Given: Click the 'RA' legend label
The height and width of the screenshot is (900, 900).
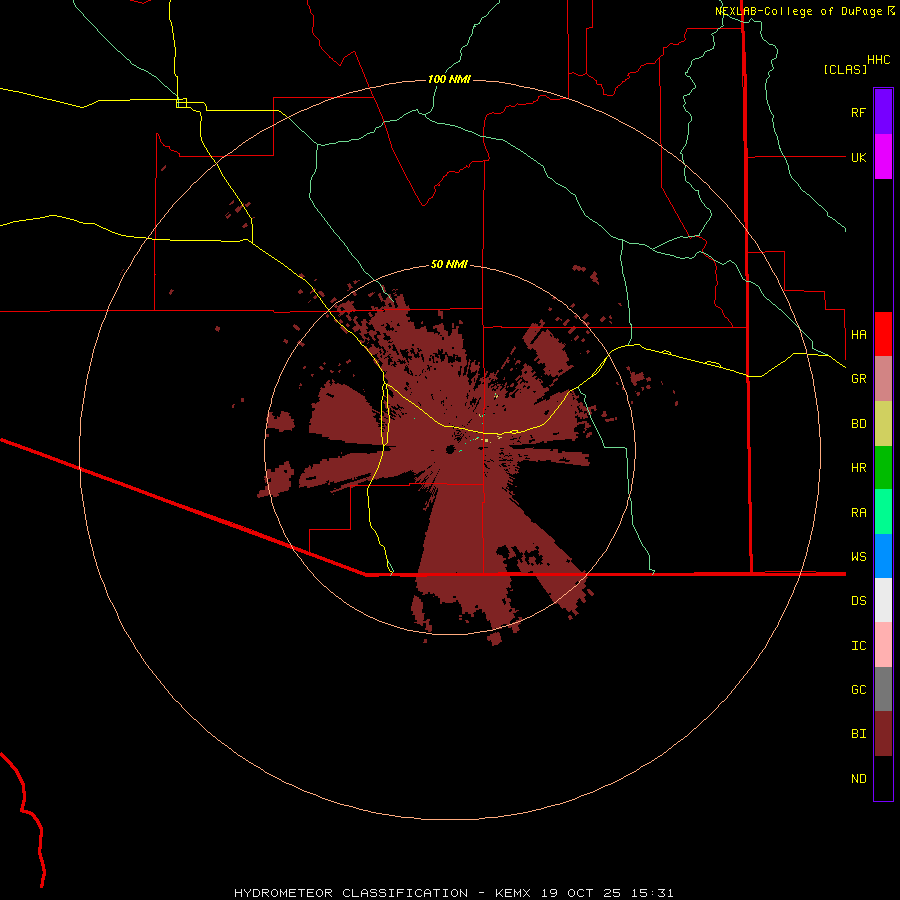Looking at the screenshot, I should coord(858,513).
